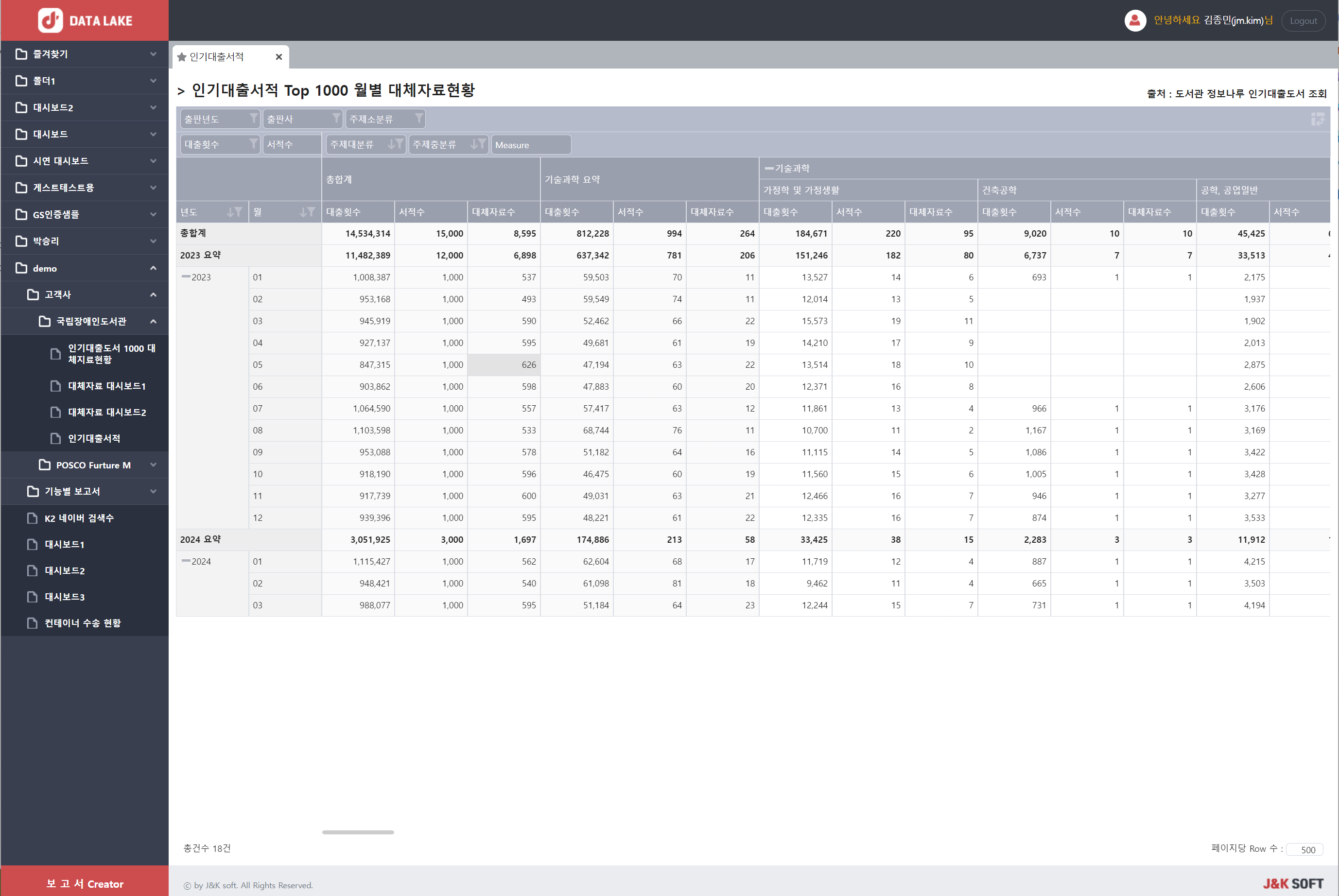Click the user avatar icon

(1135, 20)
